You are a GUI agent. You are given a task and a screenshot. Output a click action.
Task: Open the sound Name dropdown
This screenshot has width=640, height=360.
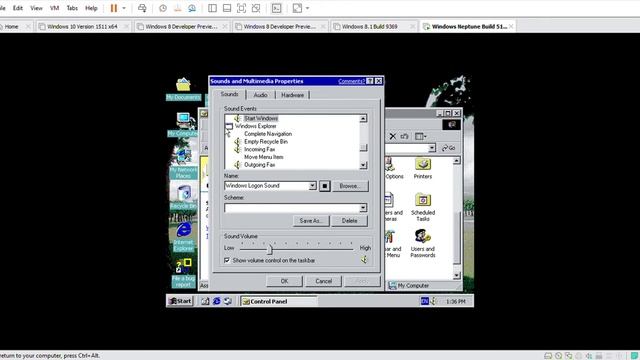coord(312,186)
